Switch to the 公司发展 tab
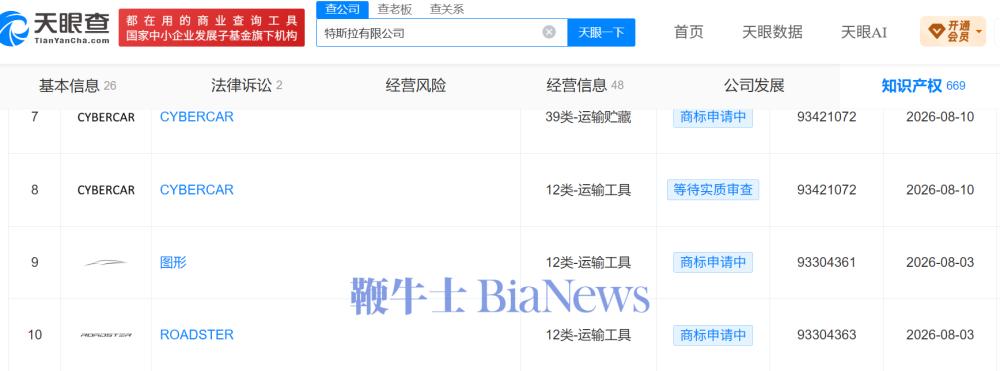Viewport: 1000px width, 371px height. tap(754, 85)
